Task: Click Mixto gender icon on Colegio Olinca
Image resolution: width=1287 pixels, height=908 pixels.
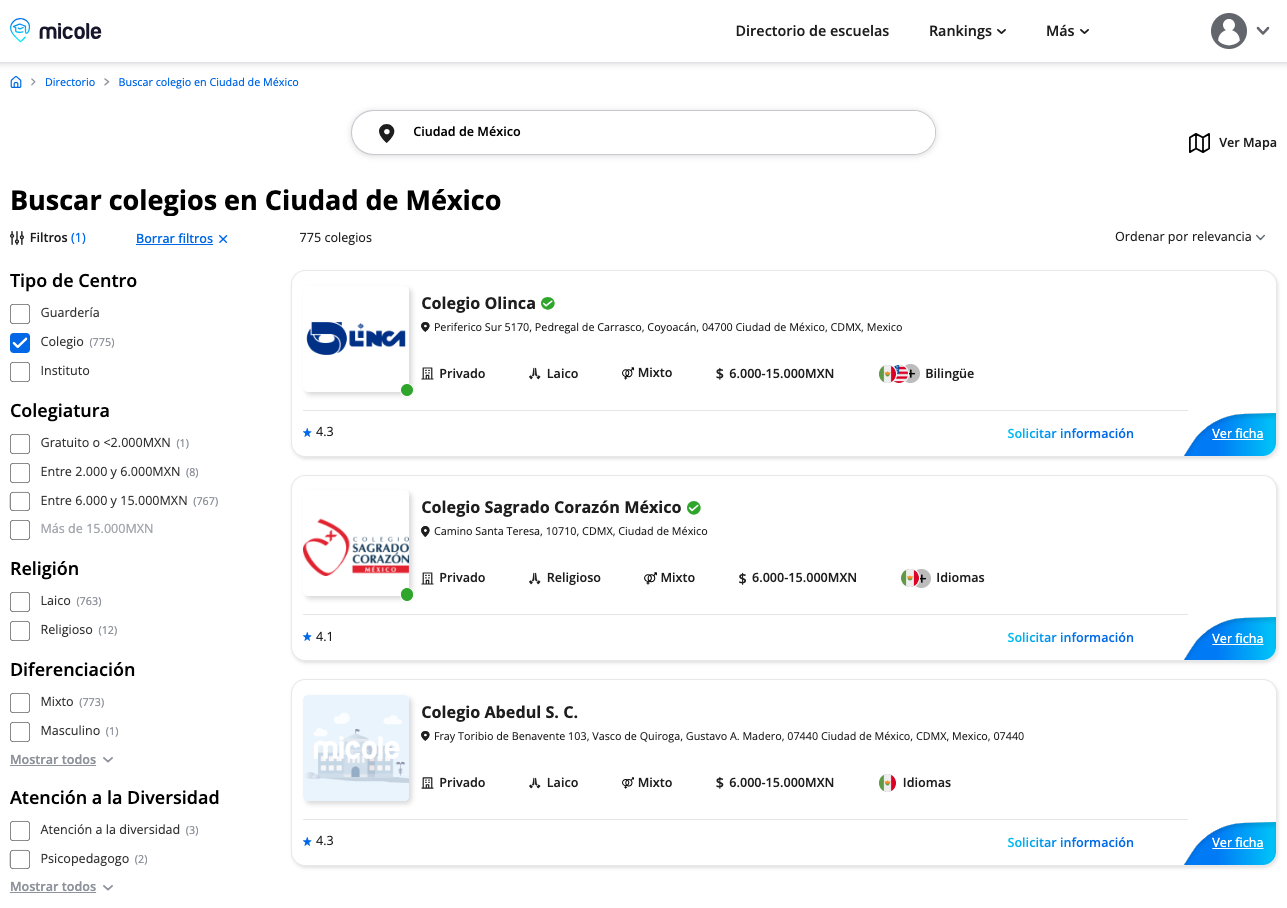Action: click(x=628, y=373)
